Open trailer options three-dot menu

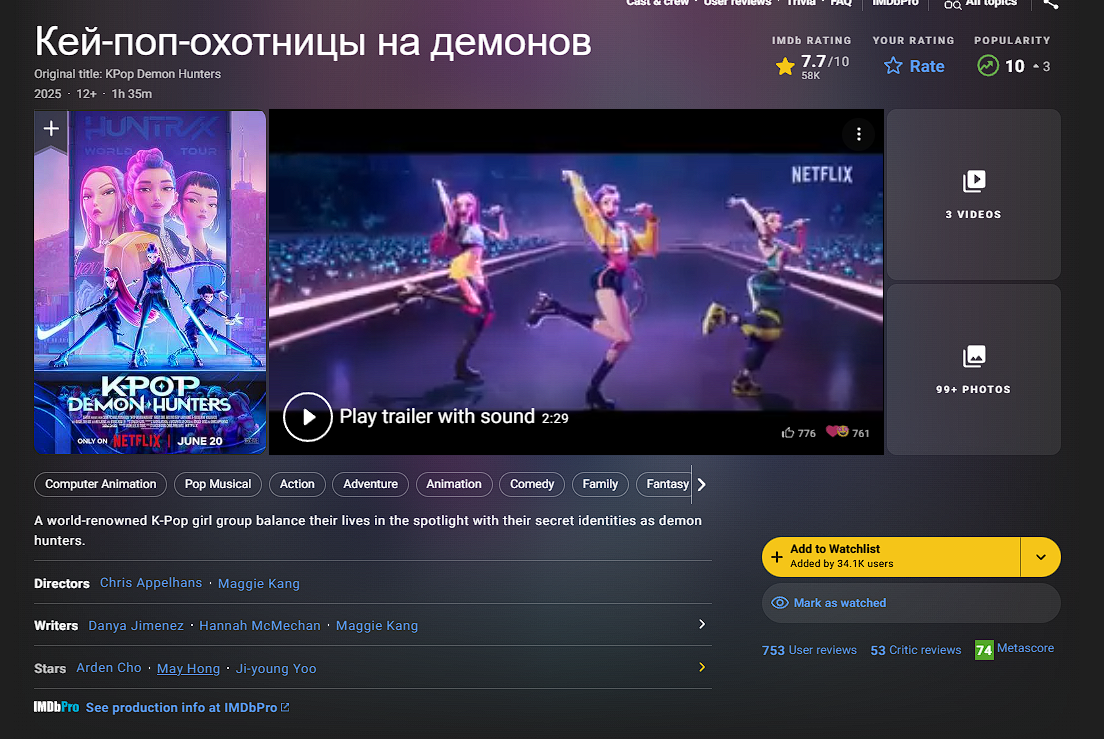[x=858, y=134]
